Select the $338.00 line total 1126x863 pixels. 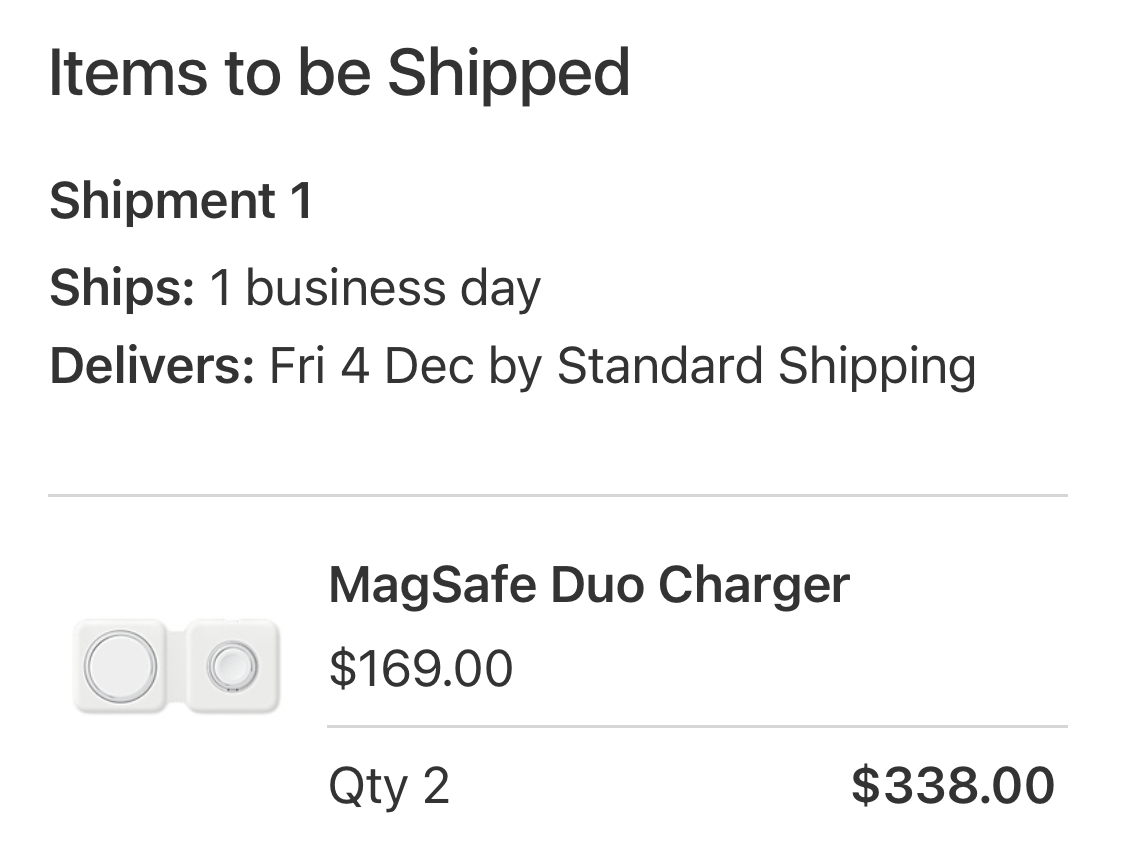click(952, 786)
